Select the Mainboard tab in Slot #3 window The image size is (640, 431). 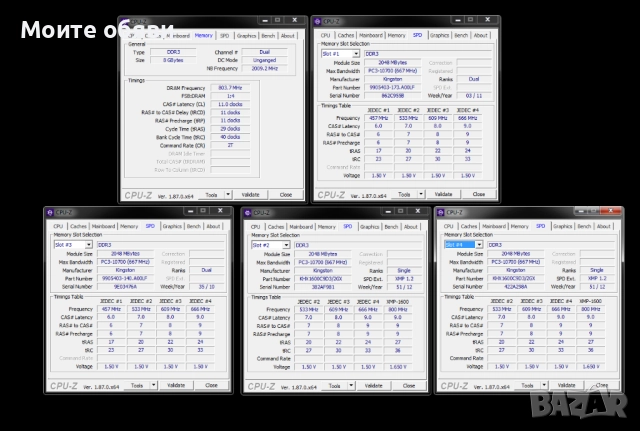tap(104, 226)
